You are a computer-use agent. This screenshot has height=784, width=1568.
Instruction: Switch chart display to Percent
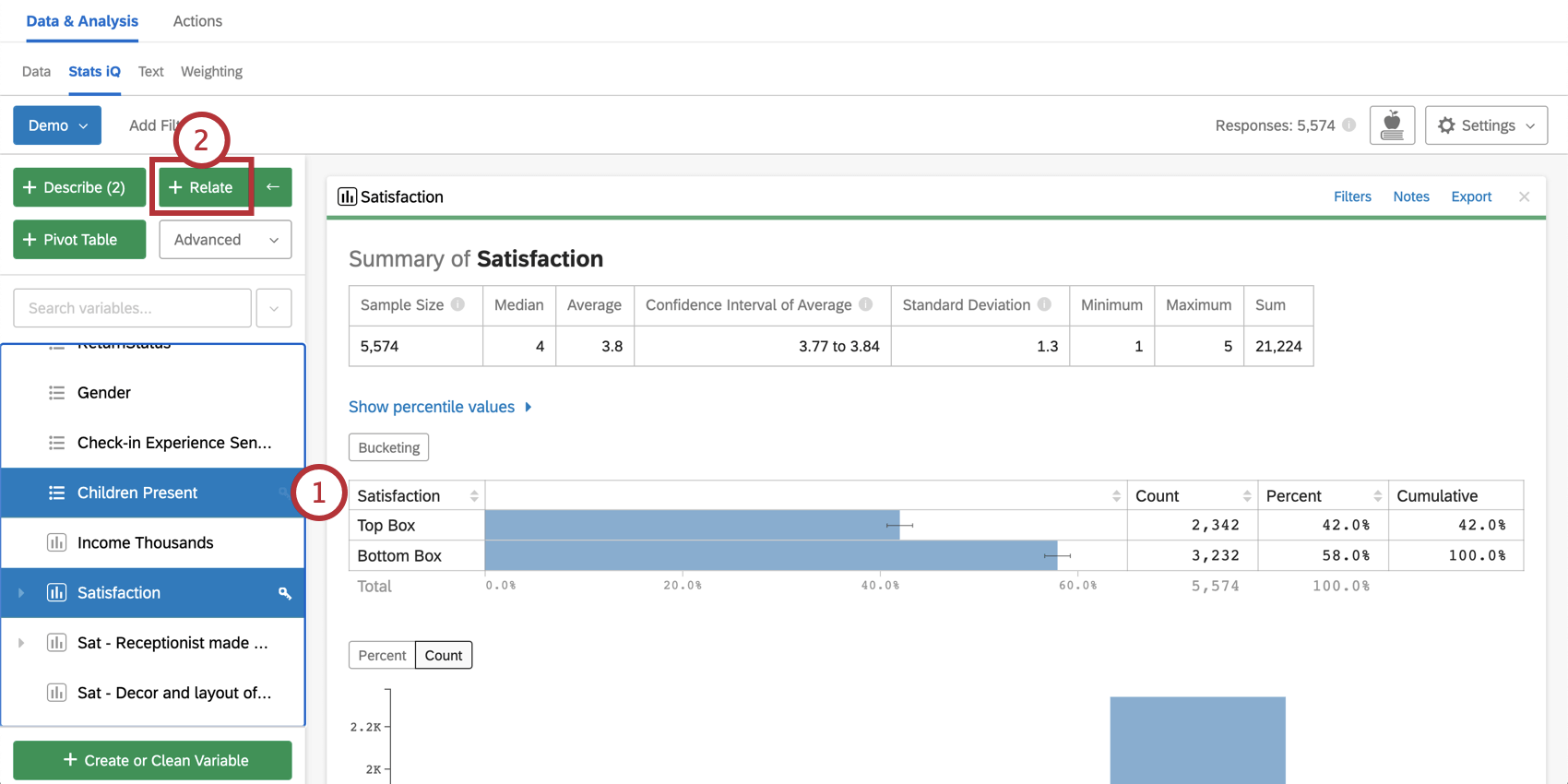(382, 655)
